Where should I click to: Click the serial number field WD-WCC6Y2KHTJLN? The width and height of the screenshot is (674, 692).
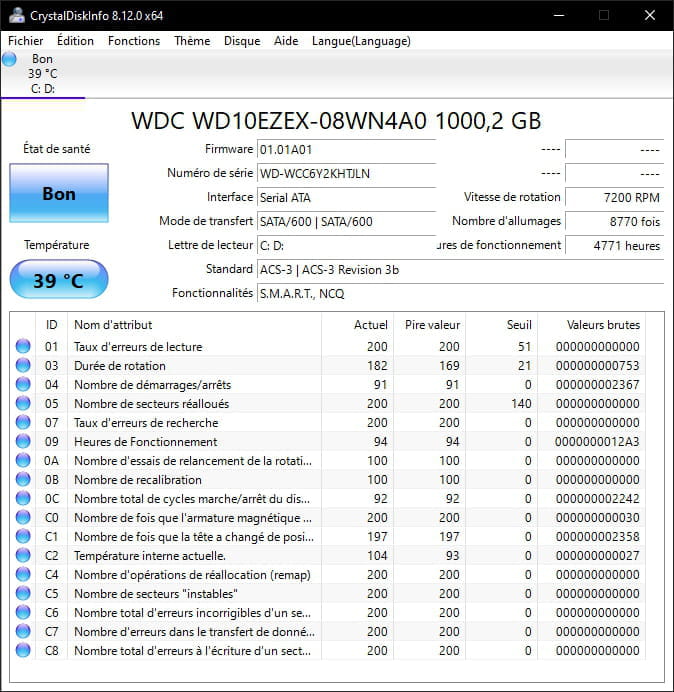(x=346, y=173)
